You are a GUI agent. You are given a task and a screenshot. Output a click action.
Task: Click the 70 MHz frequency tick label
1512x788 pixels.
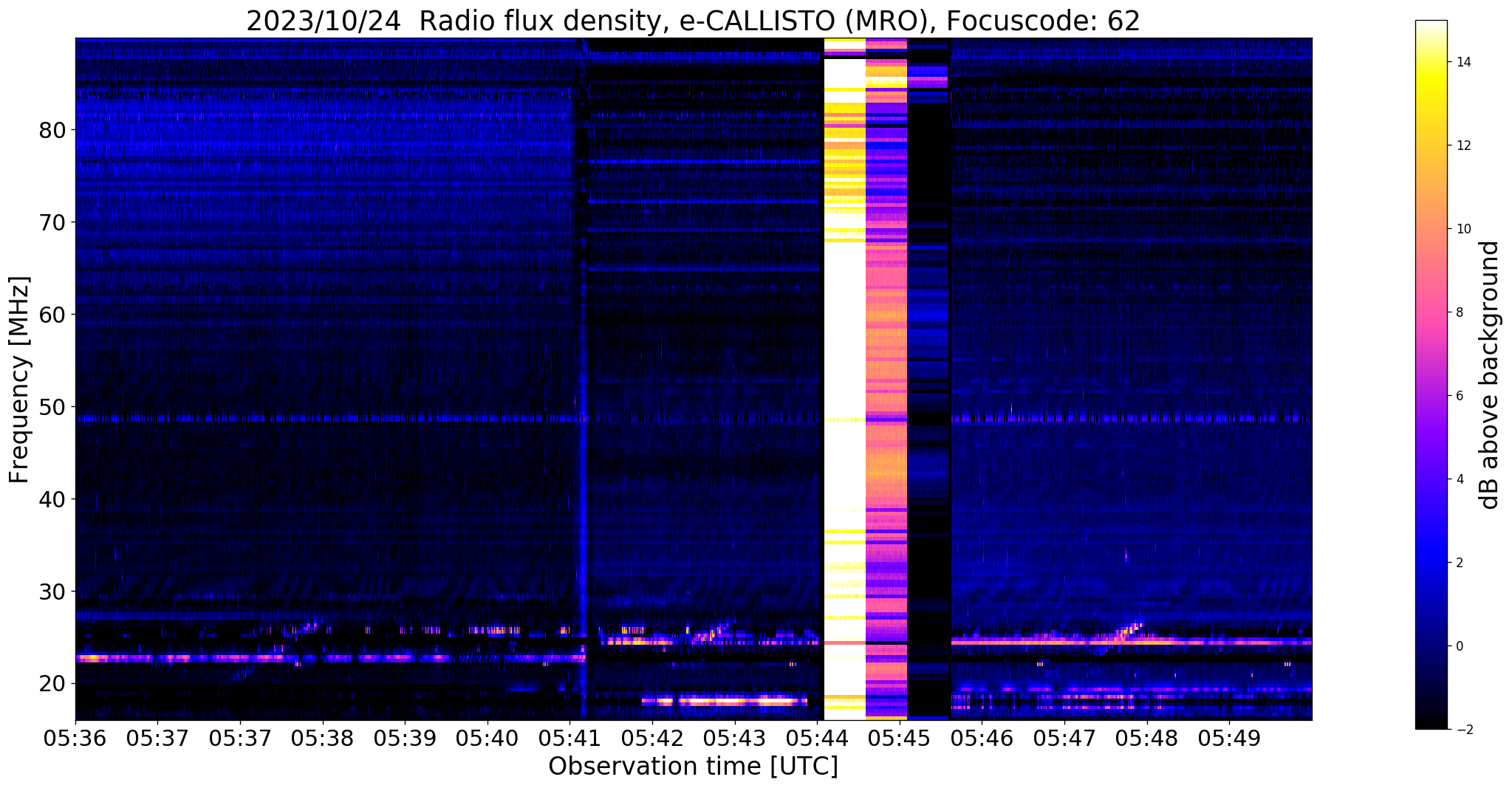click(x=52, y=222)
